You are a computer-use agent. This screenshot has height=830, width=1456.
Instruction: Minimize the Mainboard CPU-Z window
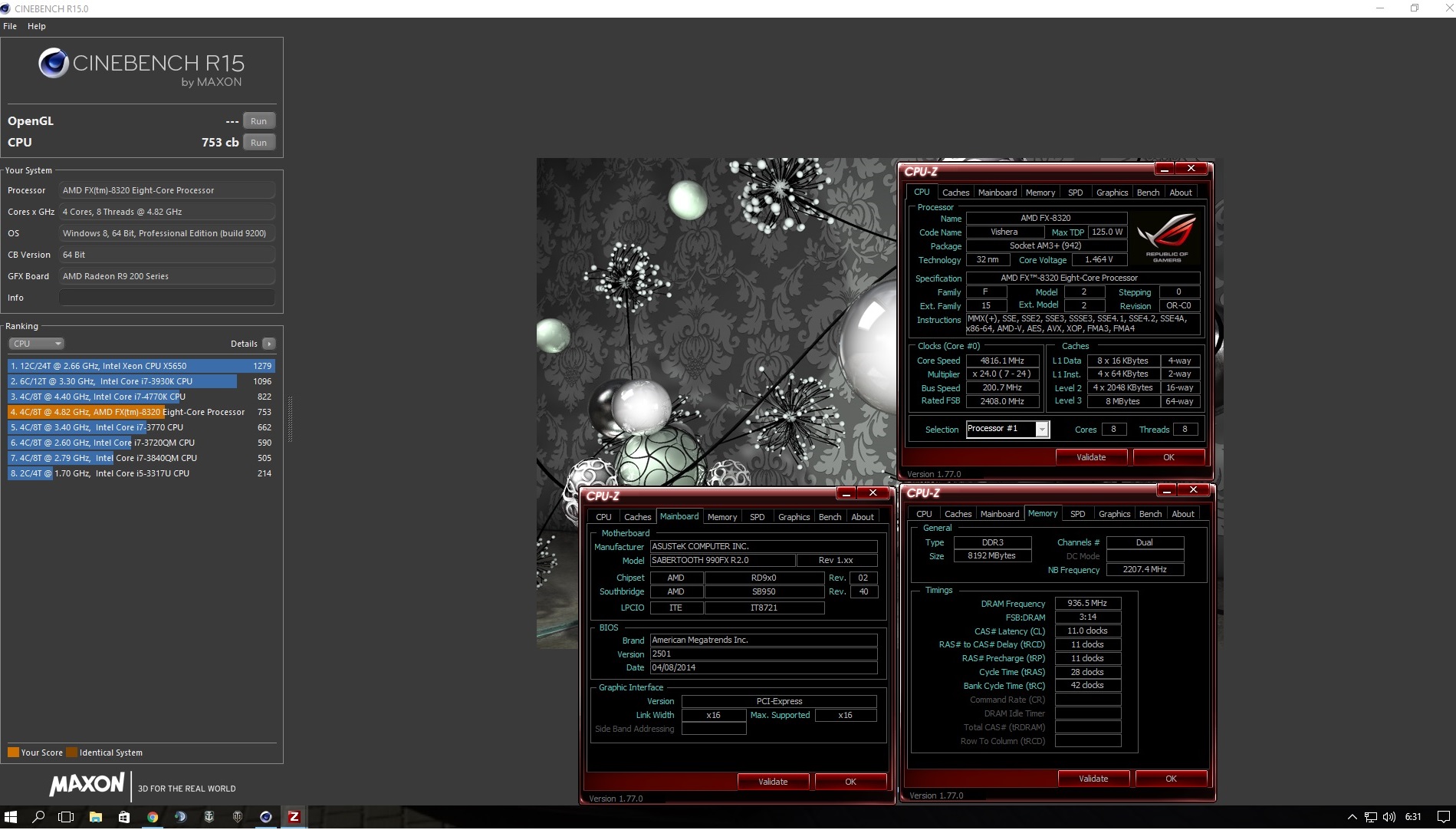tap(846, 493)
